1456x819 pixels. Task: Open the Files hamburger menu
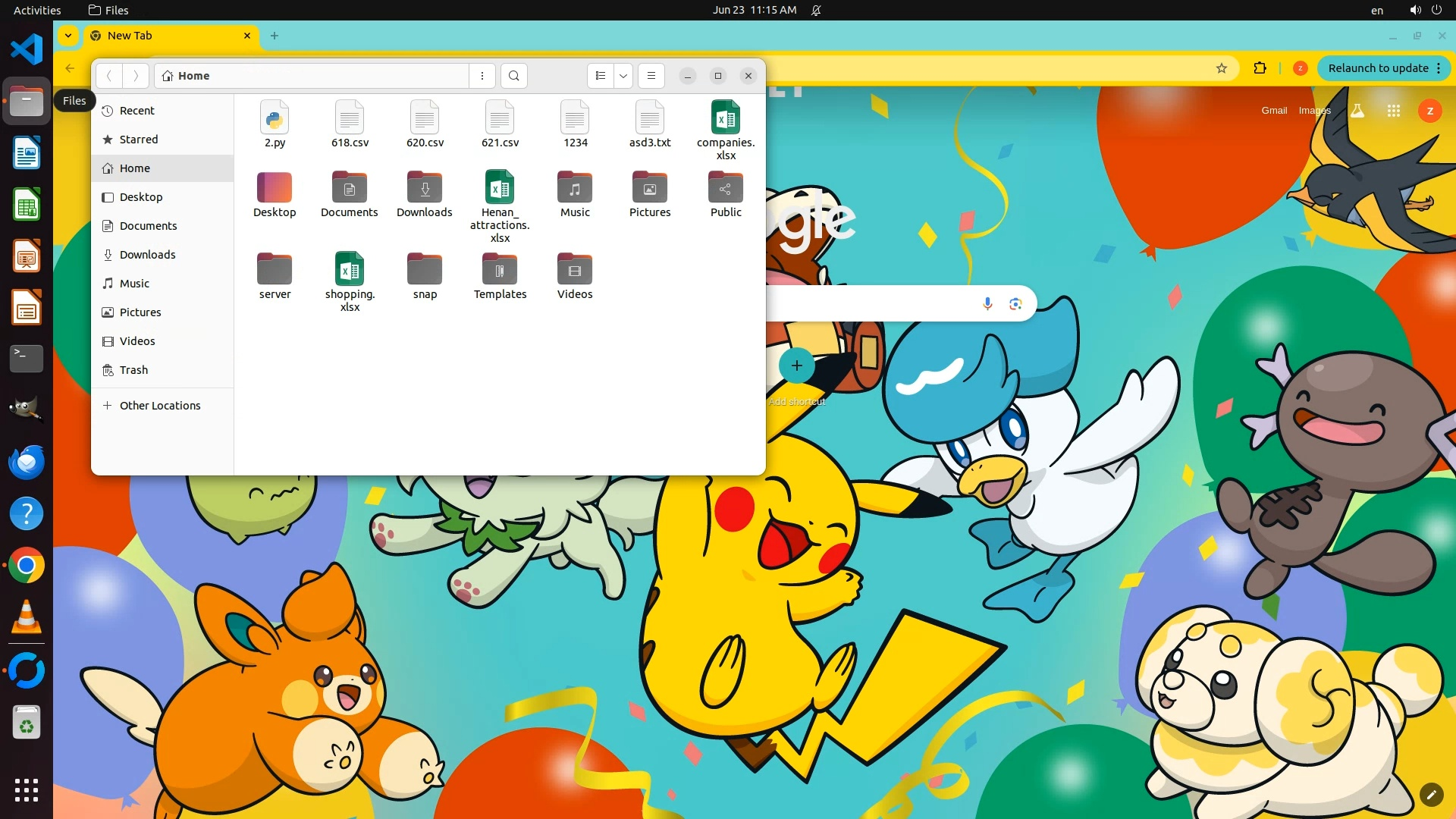click(x=651, y=76)
